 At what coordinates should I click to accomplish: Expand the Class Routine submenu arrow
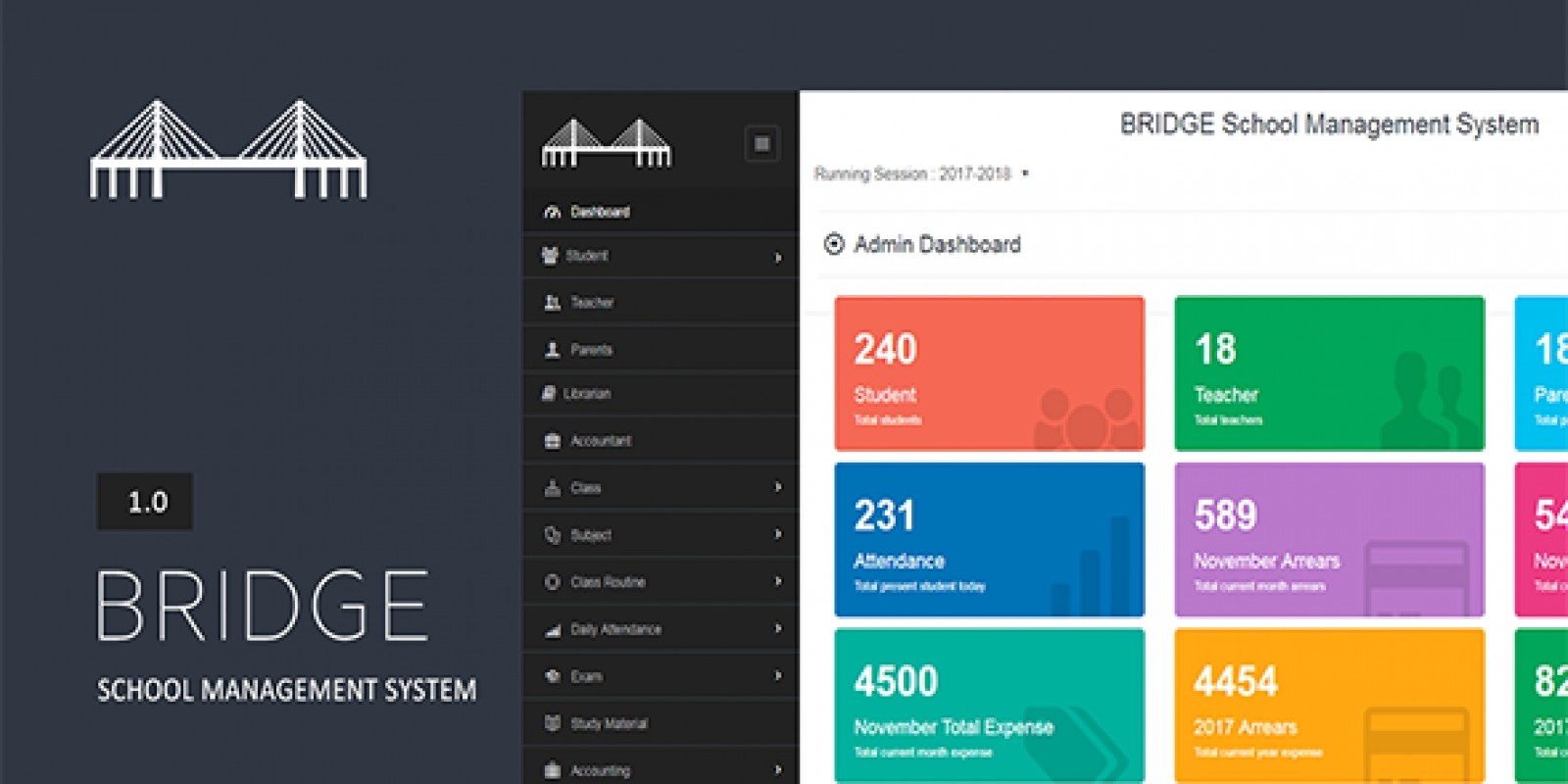[778, 581]
